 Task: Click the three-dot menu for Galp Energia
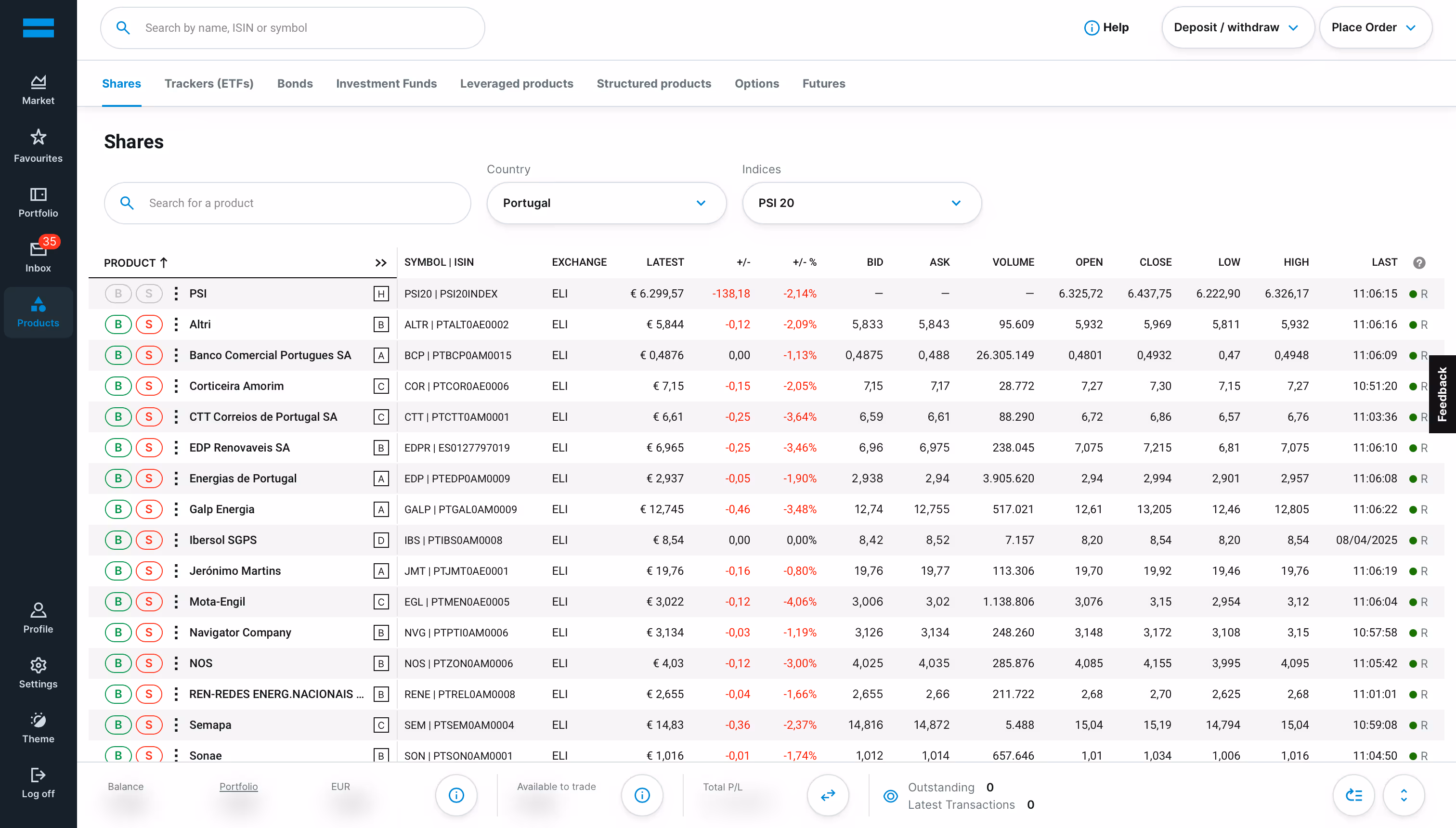[176, 509]
